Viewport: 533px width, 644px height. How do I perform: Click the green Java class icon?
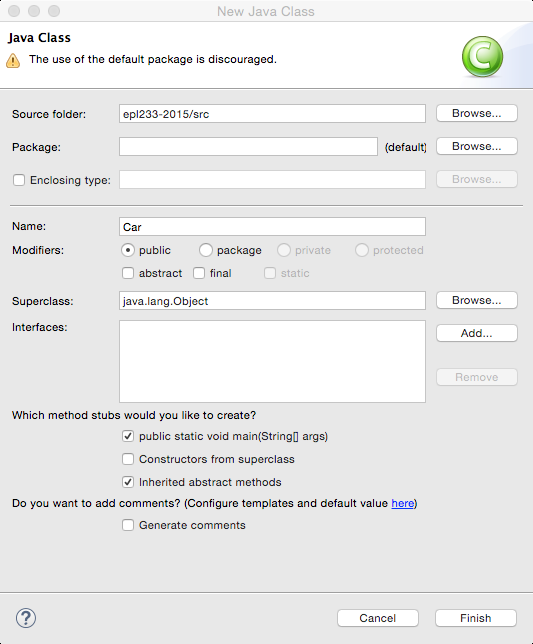point(482,57)
